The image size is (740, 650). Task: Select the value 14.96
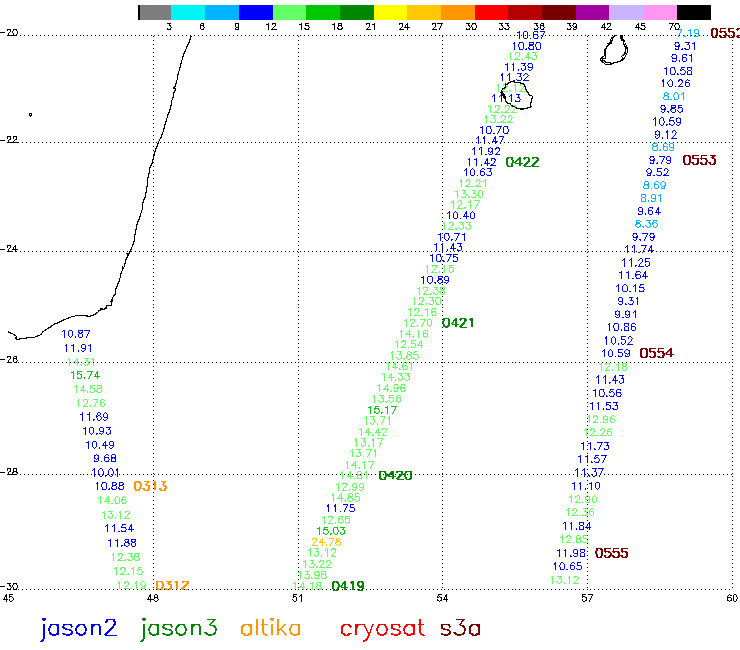391,388
